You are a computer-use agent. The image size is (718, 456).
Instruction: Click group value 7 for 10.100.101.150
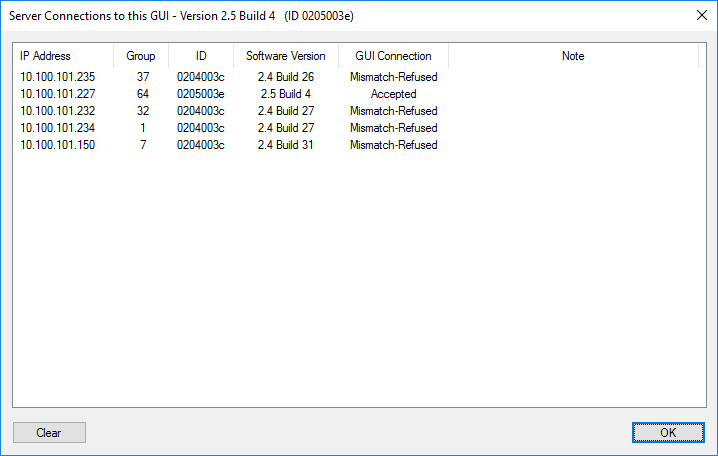coord(143,145)
